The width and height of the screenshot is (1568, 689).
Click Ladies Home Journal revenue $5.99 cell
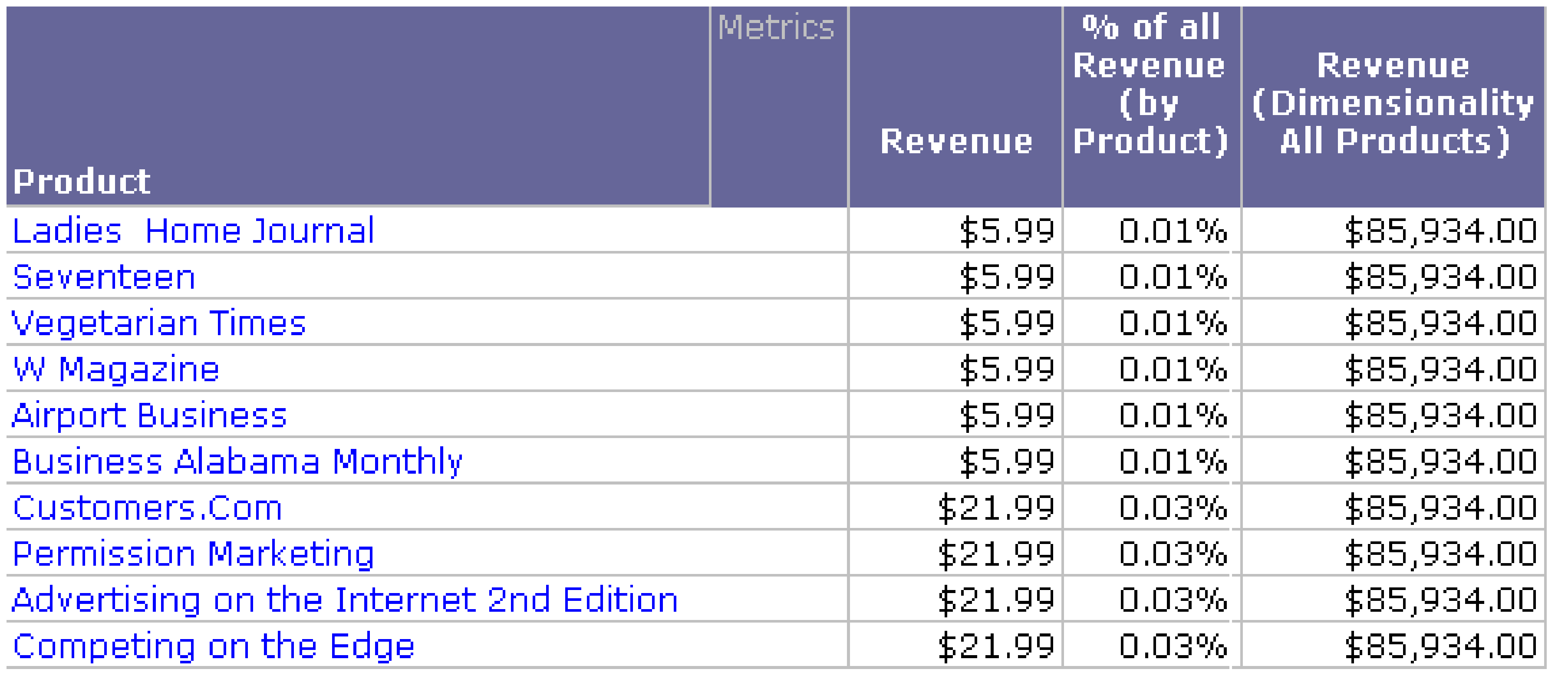point(1007,231)
